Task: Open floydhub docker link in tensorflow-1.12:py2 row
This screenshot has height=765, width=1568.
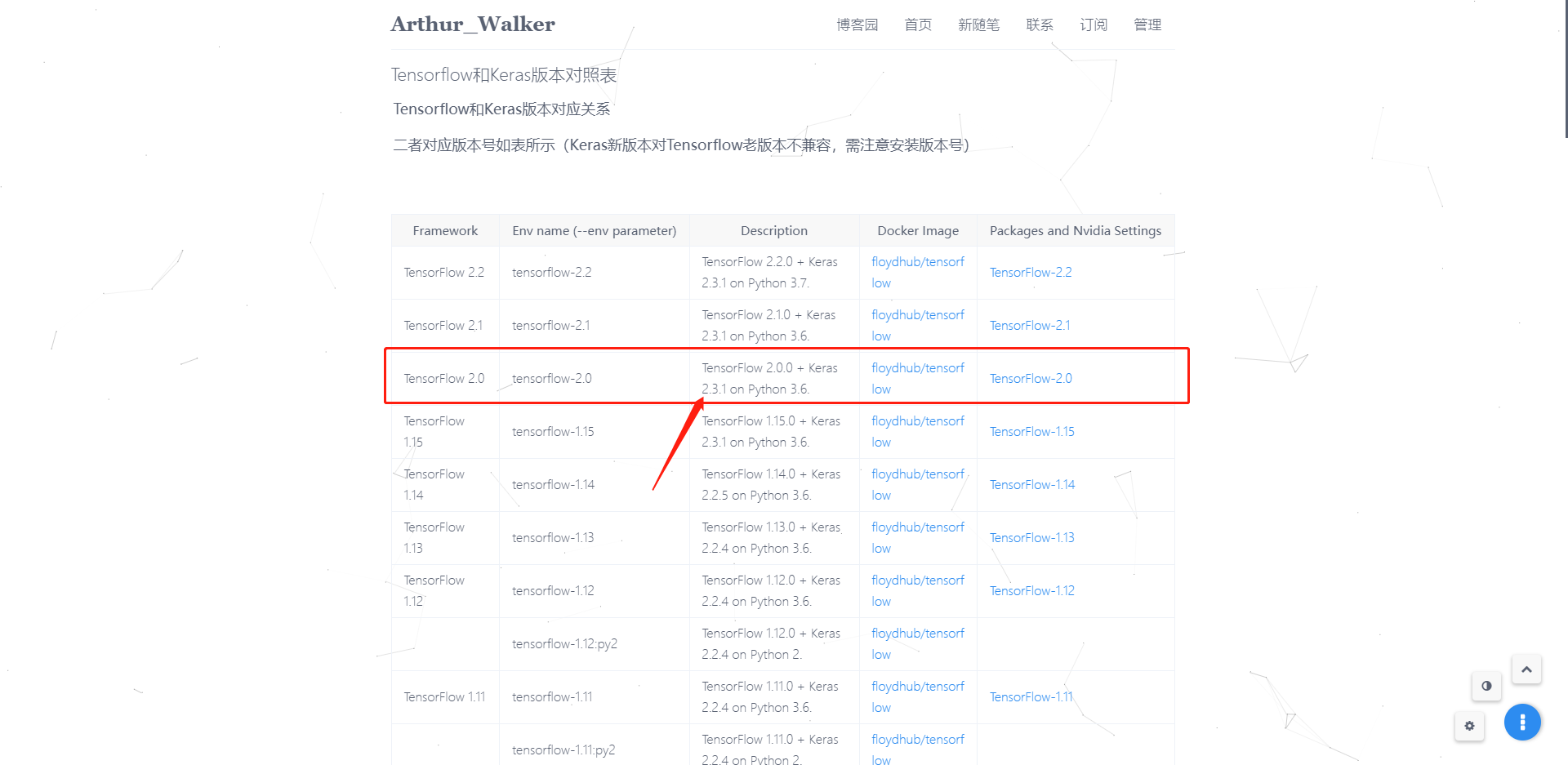Action: click(x=918, y=644)
